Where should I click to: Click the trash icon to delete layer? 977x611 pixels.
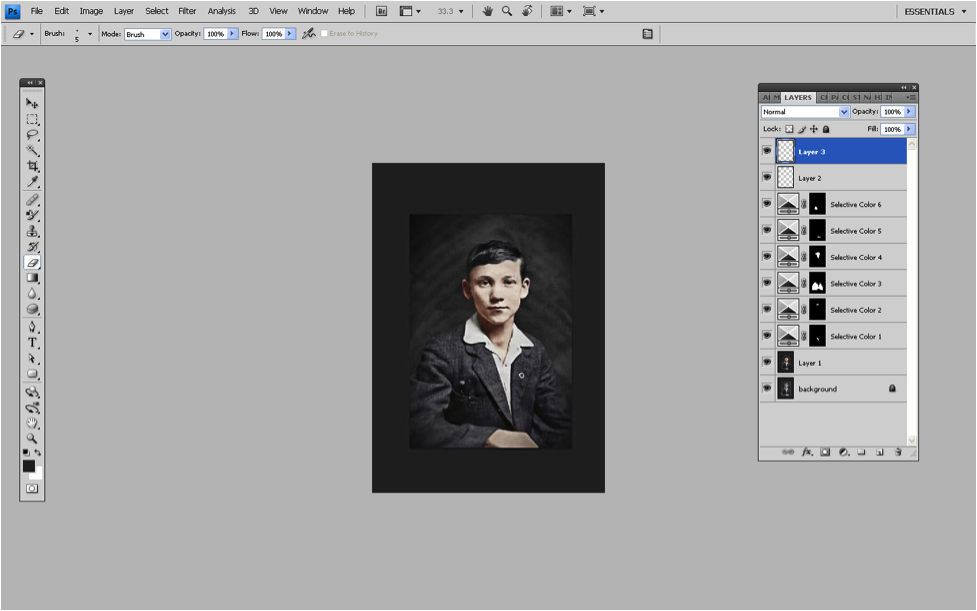pos(897,452)
